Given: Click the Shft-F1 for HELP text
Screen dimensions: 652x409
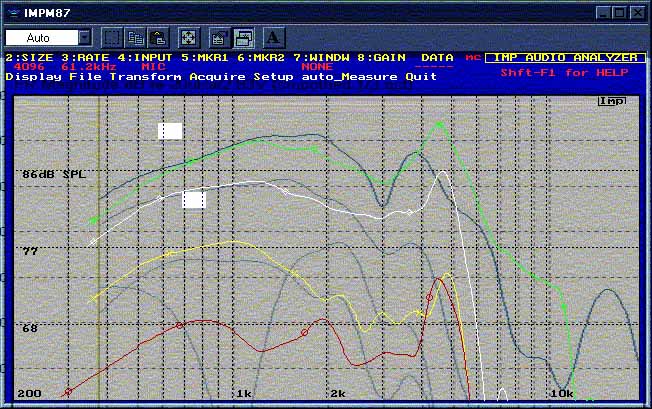Looking at the screenshot, I should pyautogui.click(x=565, y=72).
